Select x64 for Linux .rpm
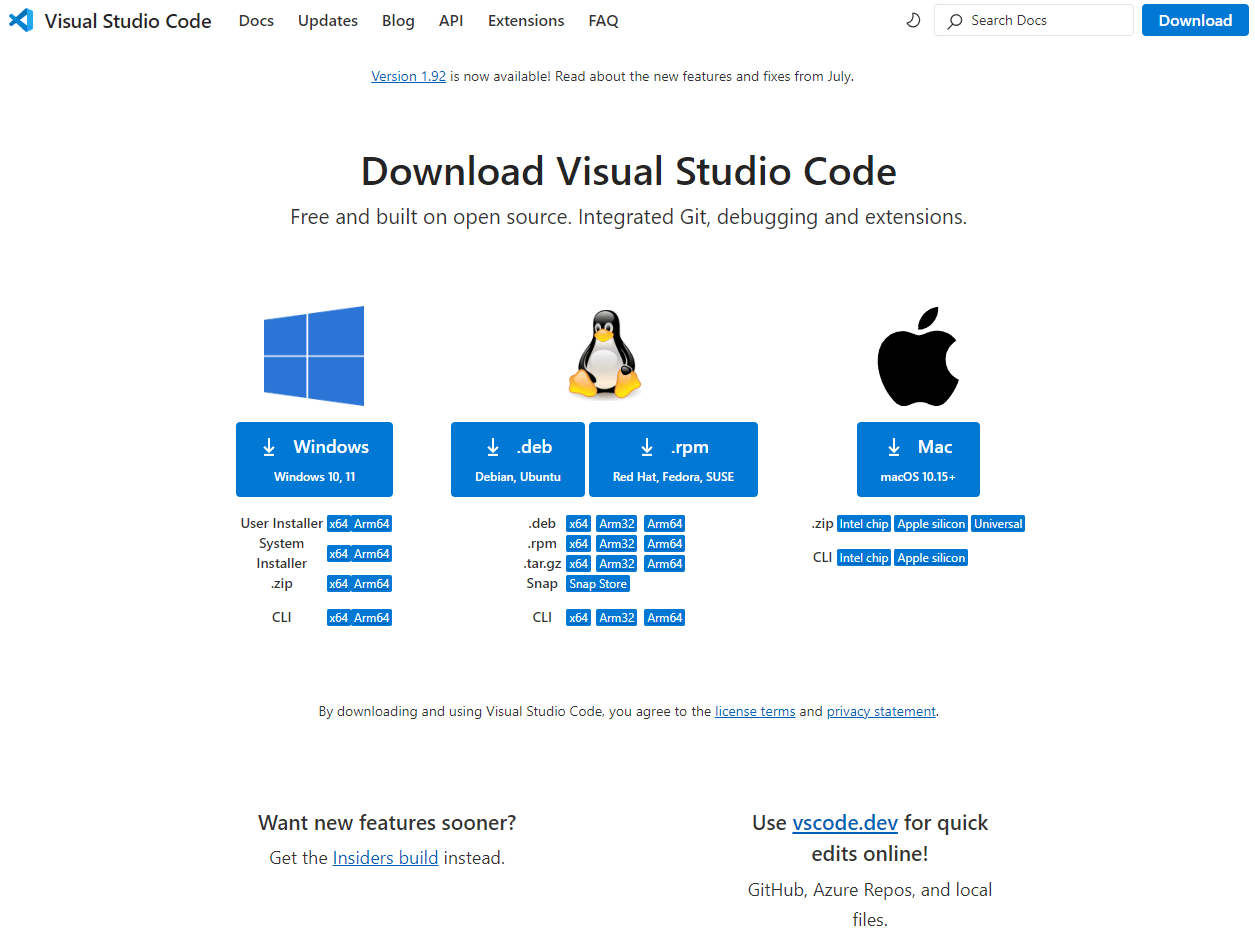 pos(578,544)
